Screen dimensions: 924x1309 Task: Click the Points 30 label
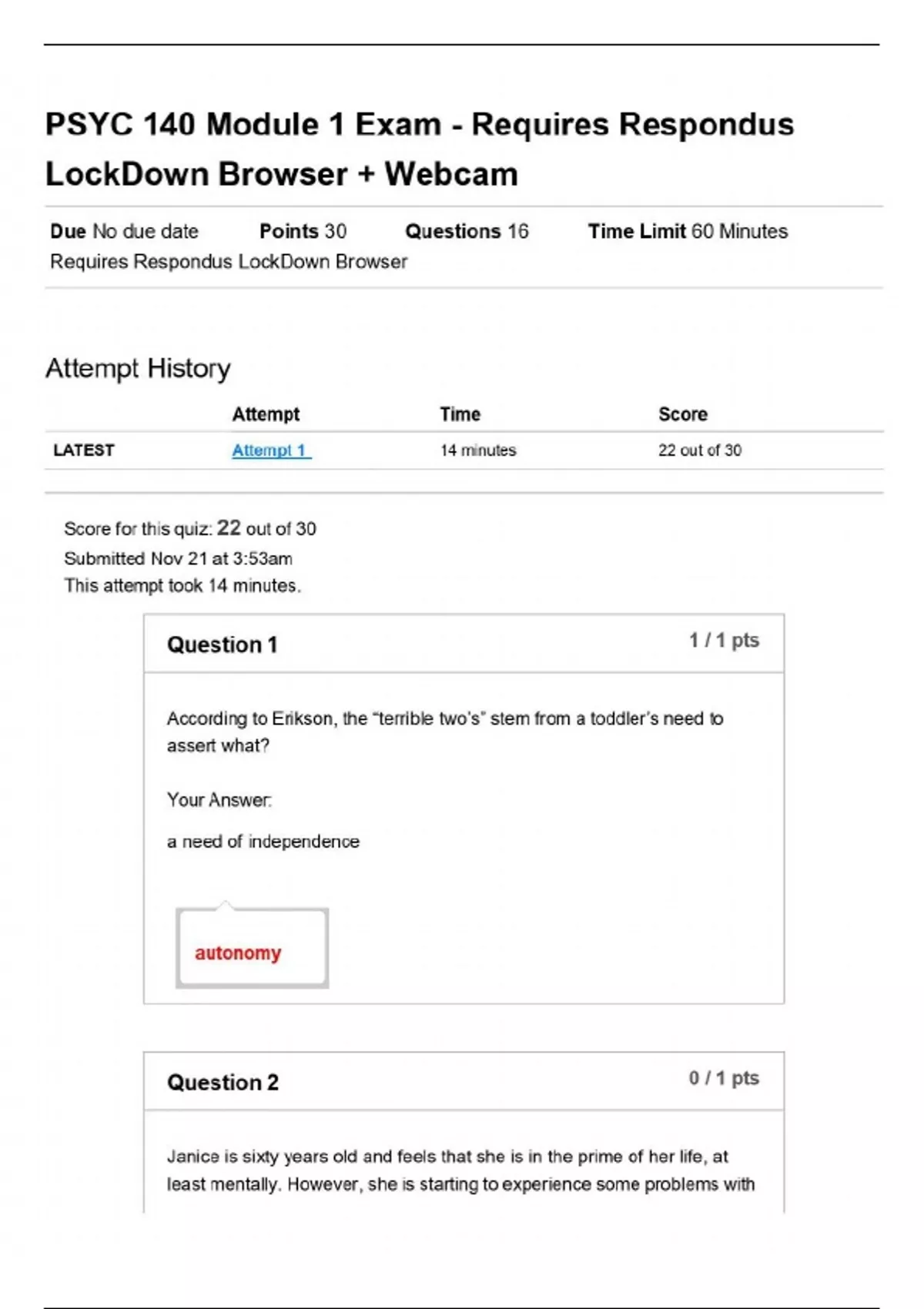point(303,231)
